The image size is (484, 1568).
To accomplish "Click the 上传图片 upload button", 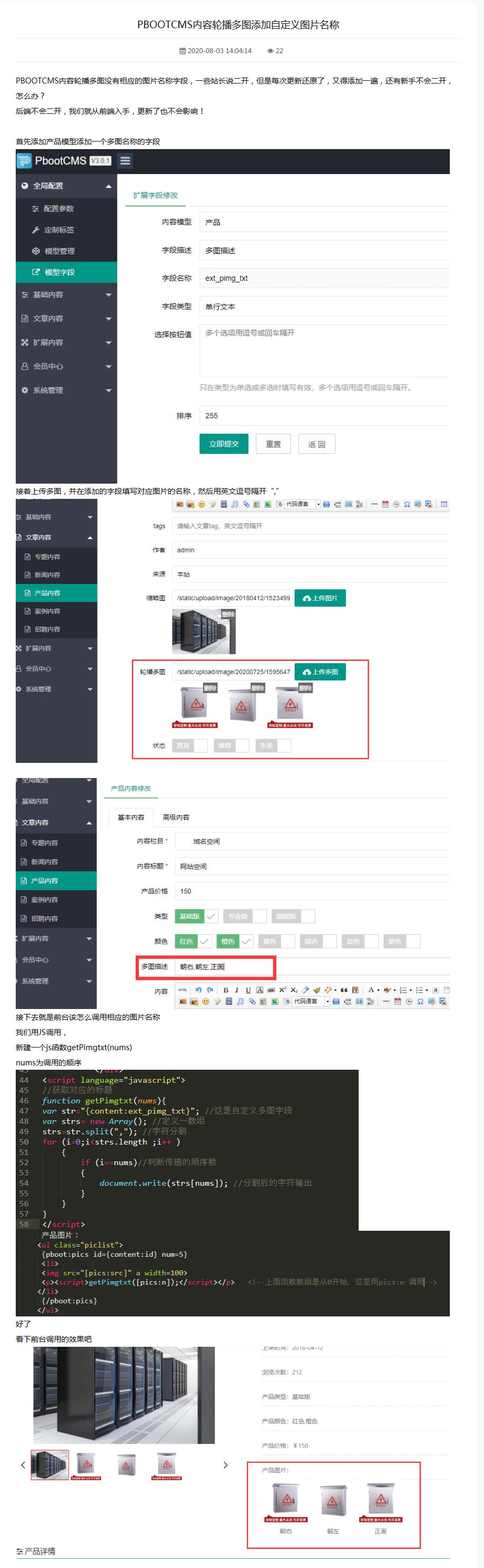I will pos(320,597).
